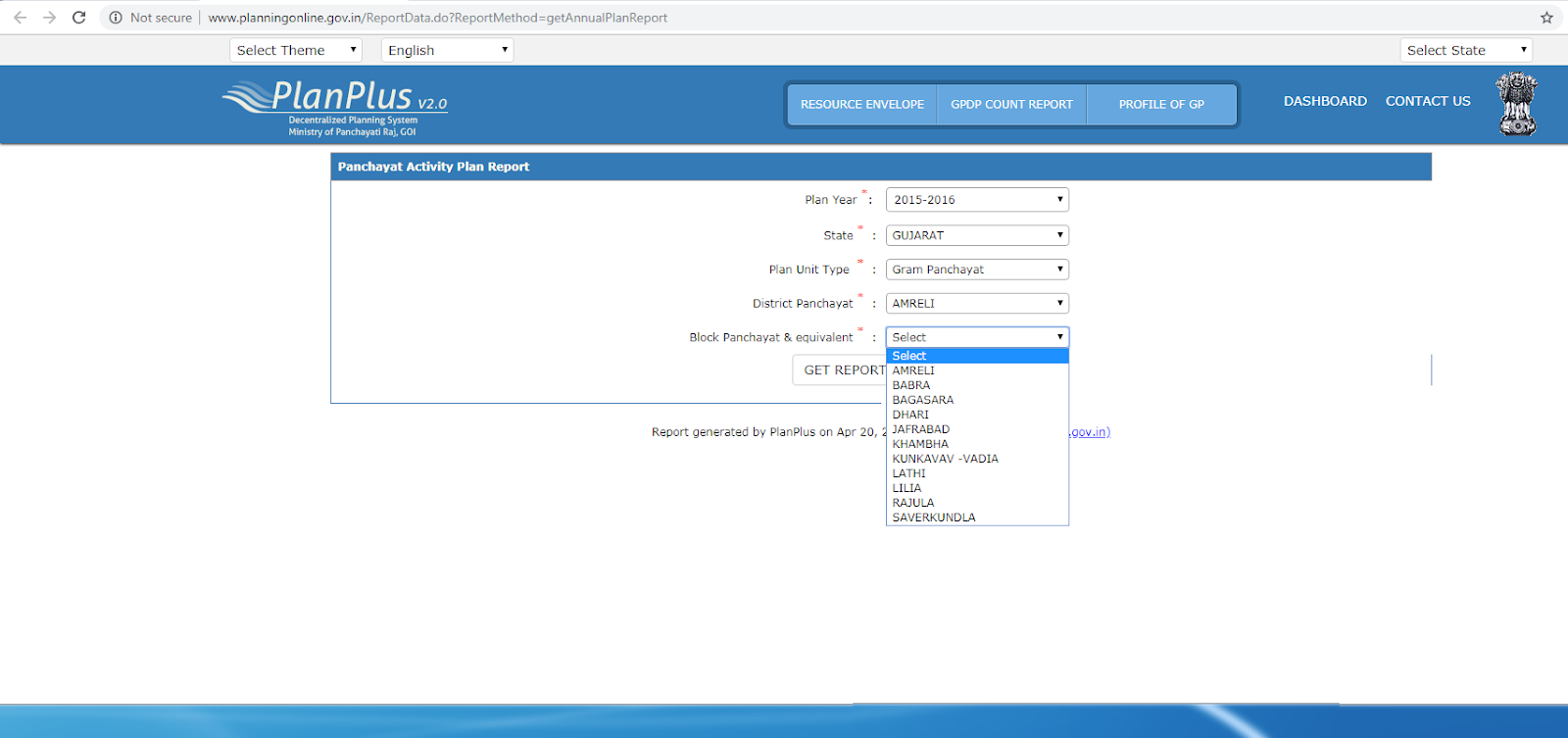
Task: Open the Plan Year 2015-2016 dropdown
Action: click(977, 200)
